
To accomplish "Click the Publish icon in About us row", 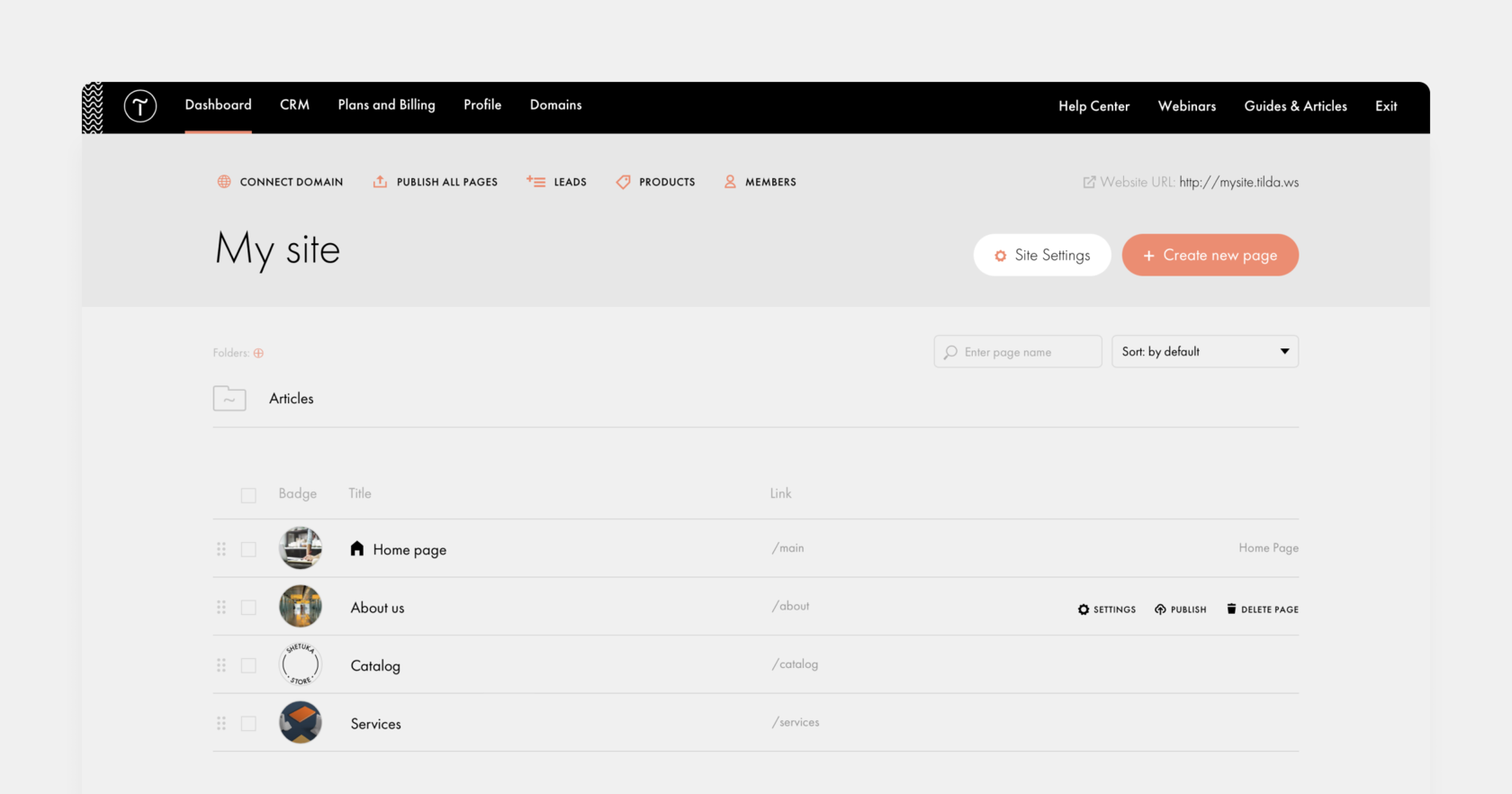I will pos(1160,609).
